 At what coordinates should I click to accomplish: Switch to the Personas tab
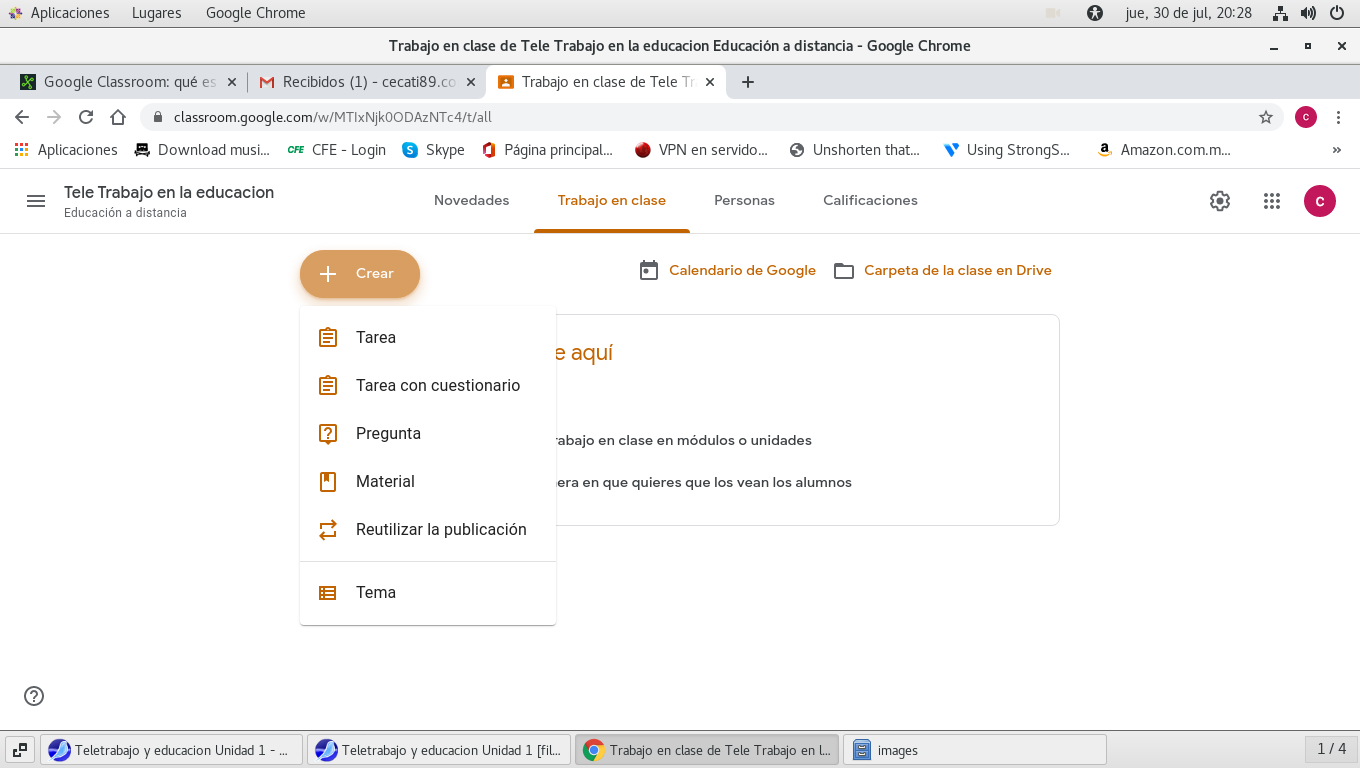click(x=744, y=201)
